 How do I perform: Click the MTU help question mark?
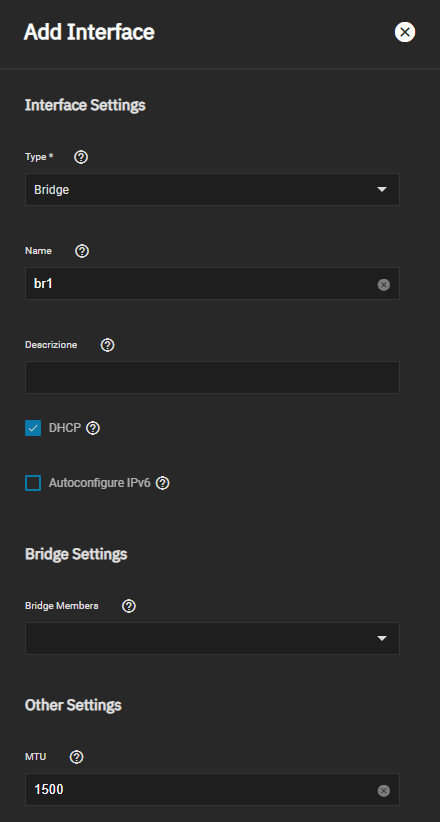point(77,757)
